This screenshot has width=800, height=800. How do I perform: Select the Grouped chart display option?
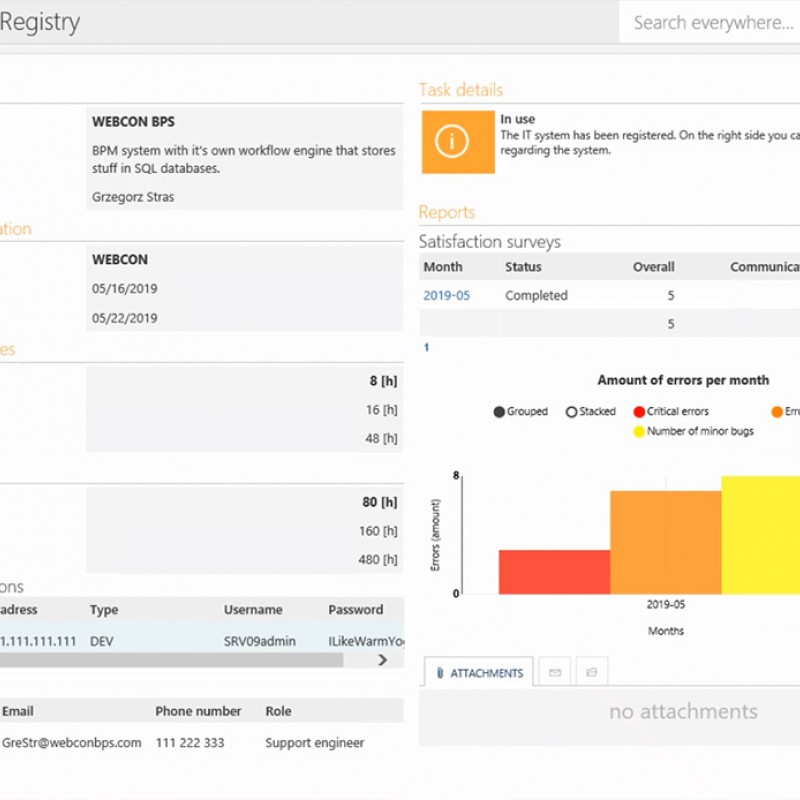(x=499, y=411)
